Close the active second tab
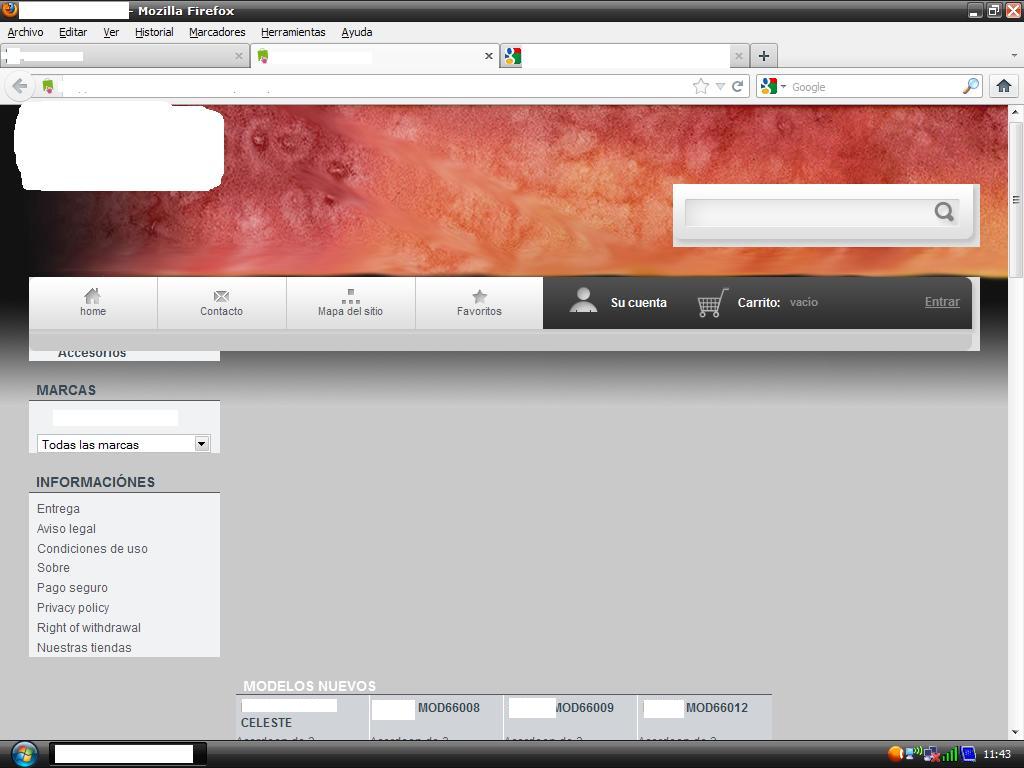 tap(488, 56)
